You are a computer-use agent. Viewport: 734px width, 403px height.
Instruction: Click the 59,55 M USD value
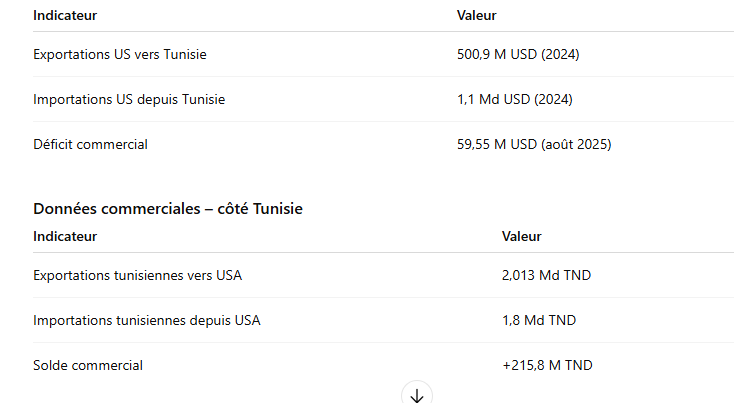pyautogui.click(x=497, y=144)
